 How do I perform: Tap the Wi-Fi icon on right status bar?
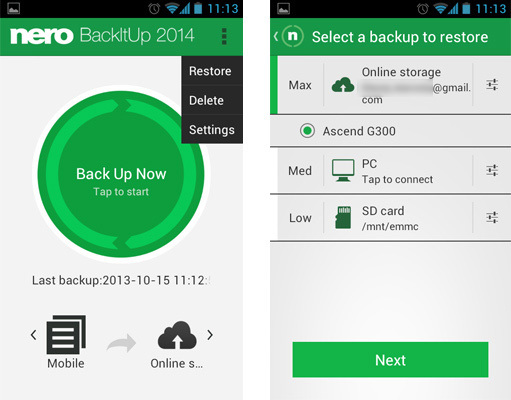click(x=440, y=8)
